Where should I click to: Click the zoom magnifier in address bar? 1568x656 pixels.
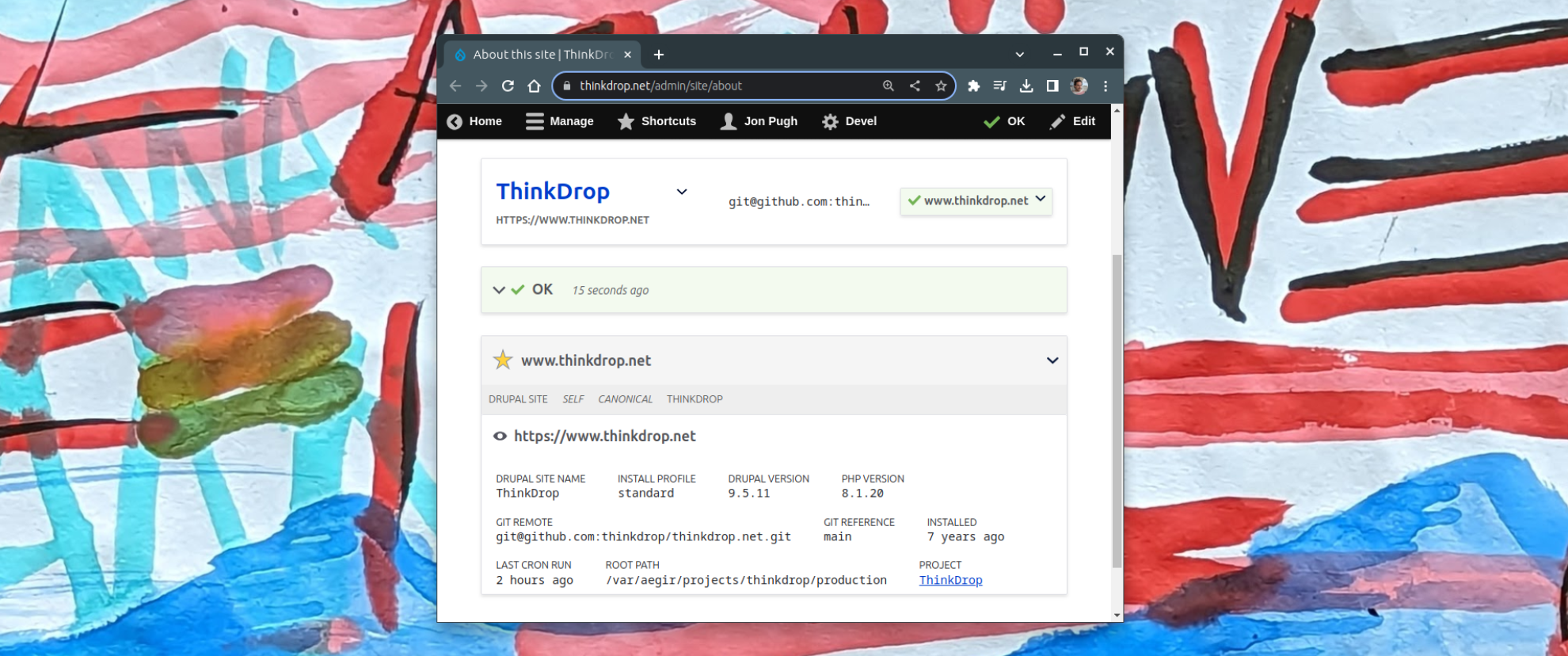click(889, 86)
